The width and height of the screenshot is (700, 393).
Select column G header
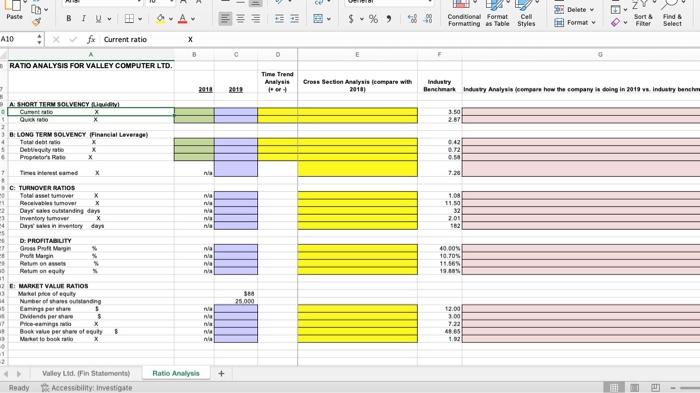[x=600, y=54]
